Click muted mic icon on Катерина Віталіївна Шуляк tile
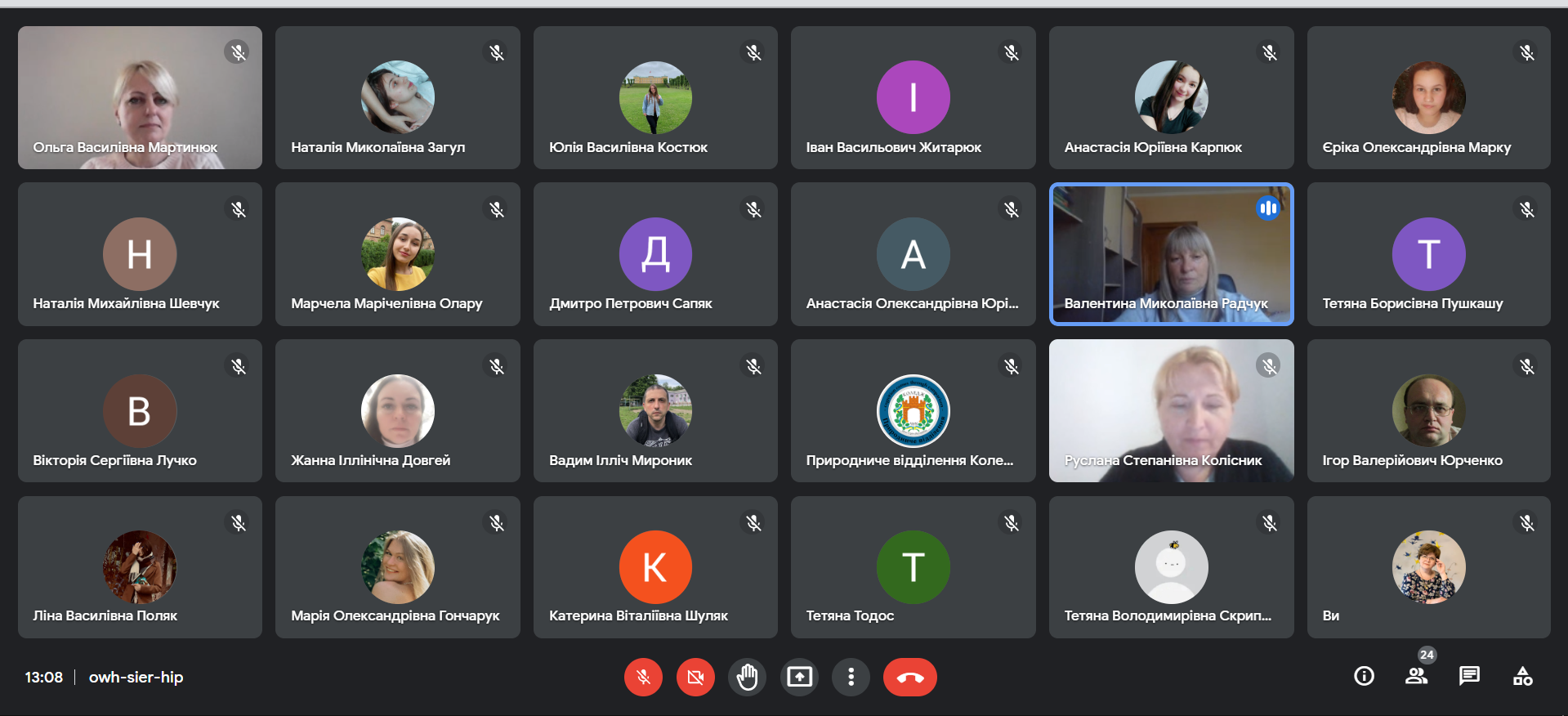1568x716 pixels. pyautogui.click(x=753, y=522)
